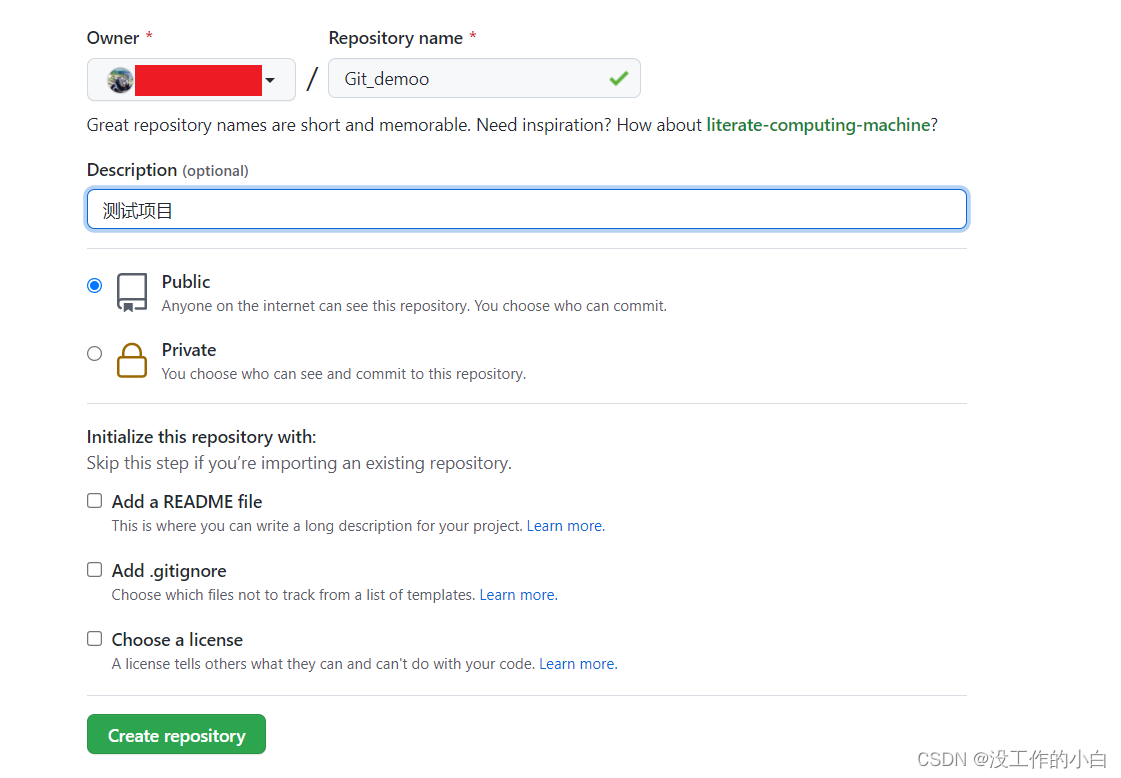
Task: Click the Add a README file label
Action: [187, 502]
